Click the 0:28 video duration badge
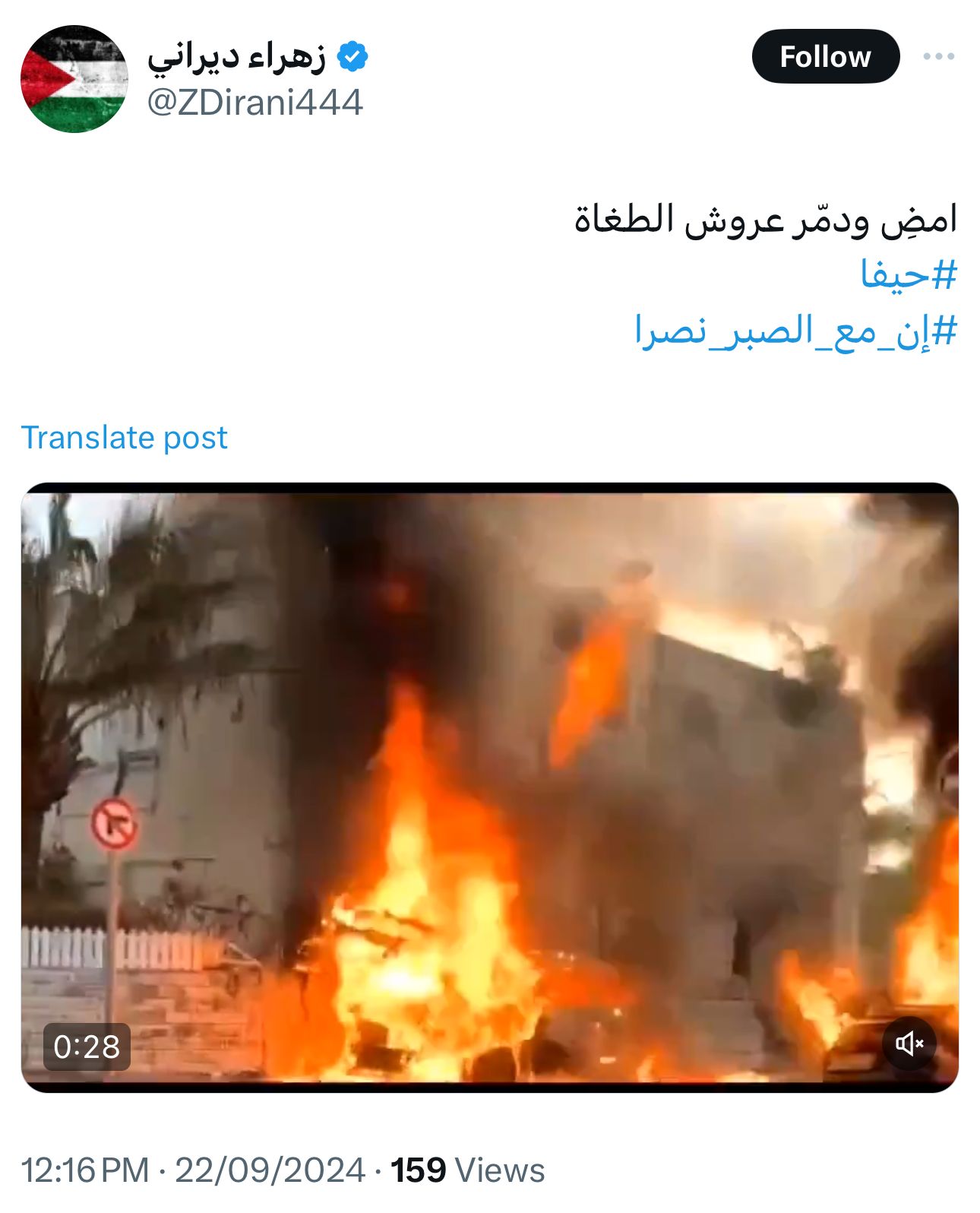Viewport: 980px width, 1213px height. (x=87, y=1047)
